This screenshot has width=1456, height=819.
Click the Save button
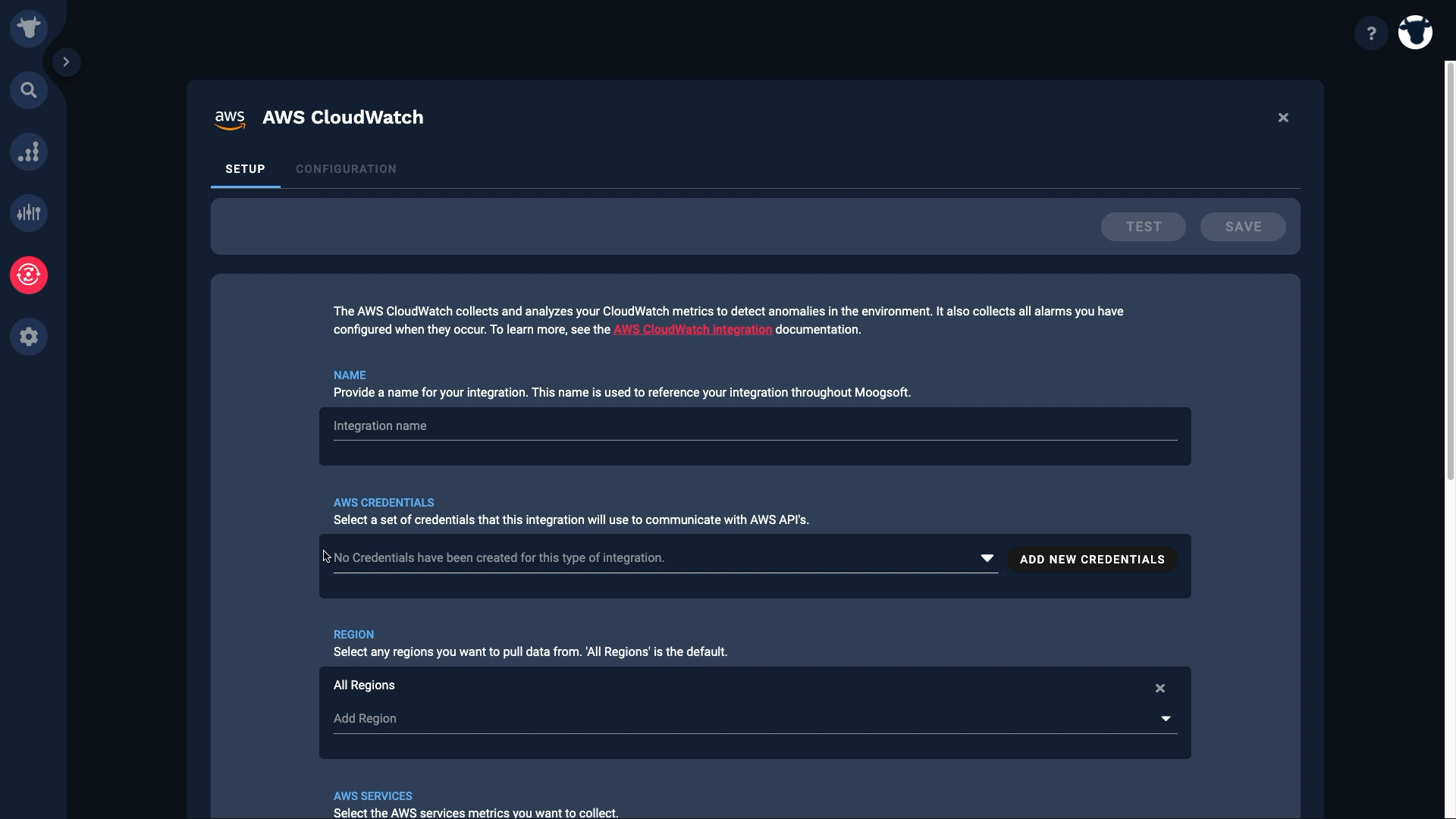point(1243,227)
